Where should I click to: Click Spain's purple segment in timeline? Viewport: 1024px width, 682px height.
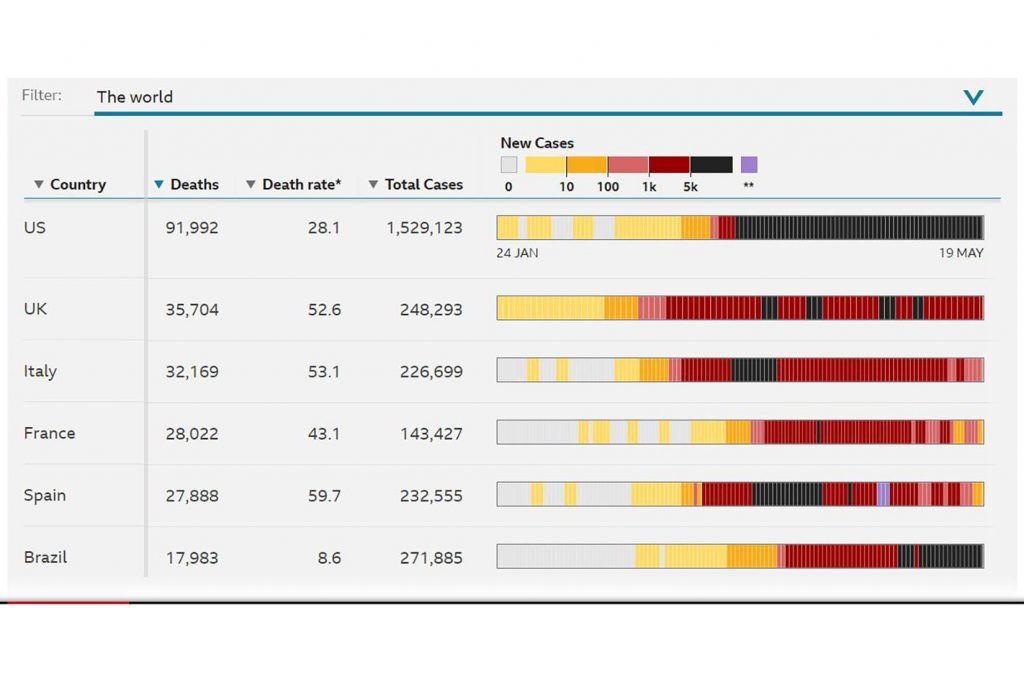pyautogui.click(x=883, y=494)
